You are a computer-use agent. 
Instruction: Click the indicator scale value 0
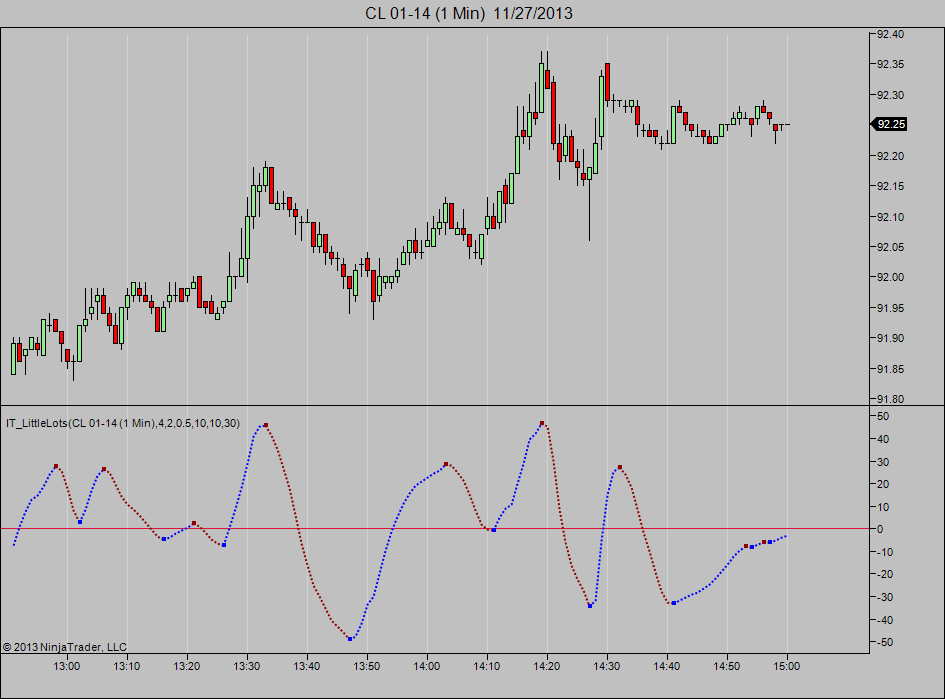click(x=881, y=529)
